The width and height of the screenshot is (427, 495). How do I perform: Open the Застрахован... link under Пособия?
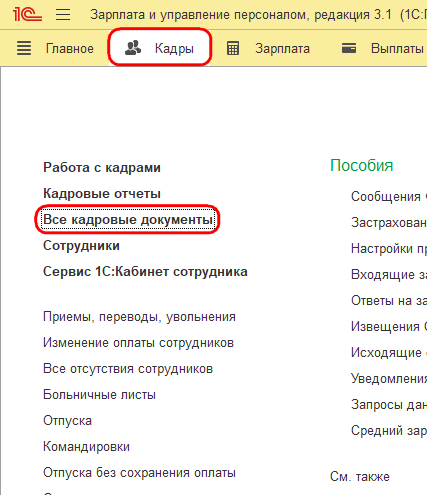[x=389, y=223]
